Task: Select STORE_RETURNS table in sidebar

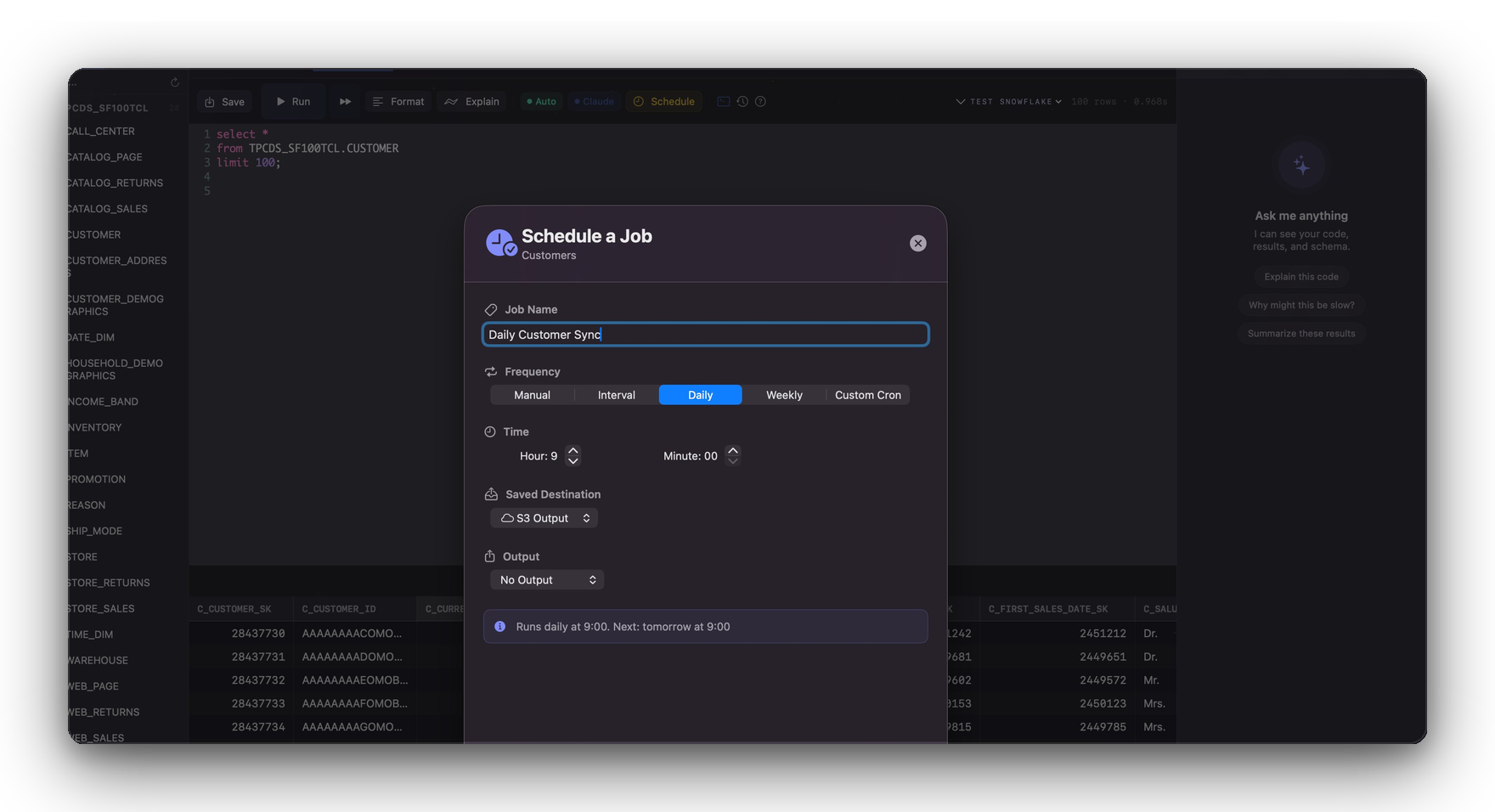Action: 109,583
